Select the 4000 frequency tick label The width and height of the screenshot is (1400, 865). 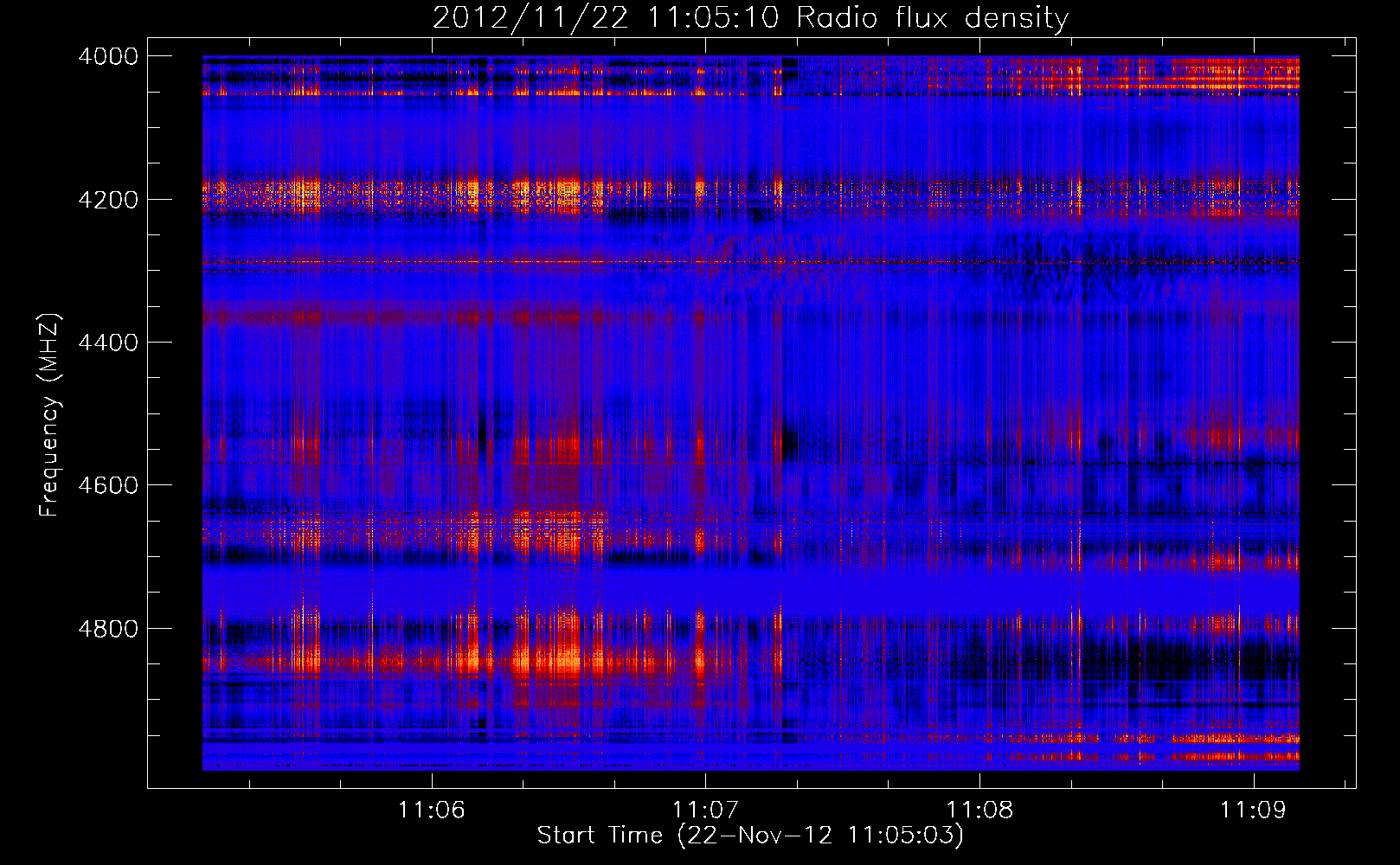click(108, 56)
